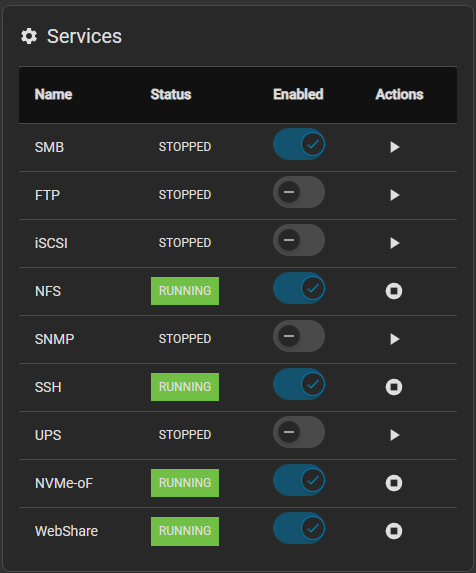Stop the SSH service
Screen dimensions: 476x573
(394, 387)
